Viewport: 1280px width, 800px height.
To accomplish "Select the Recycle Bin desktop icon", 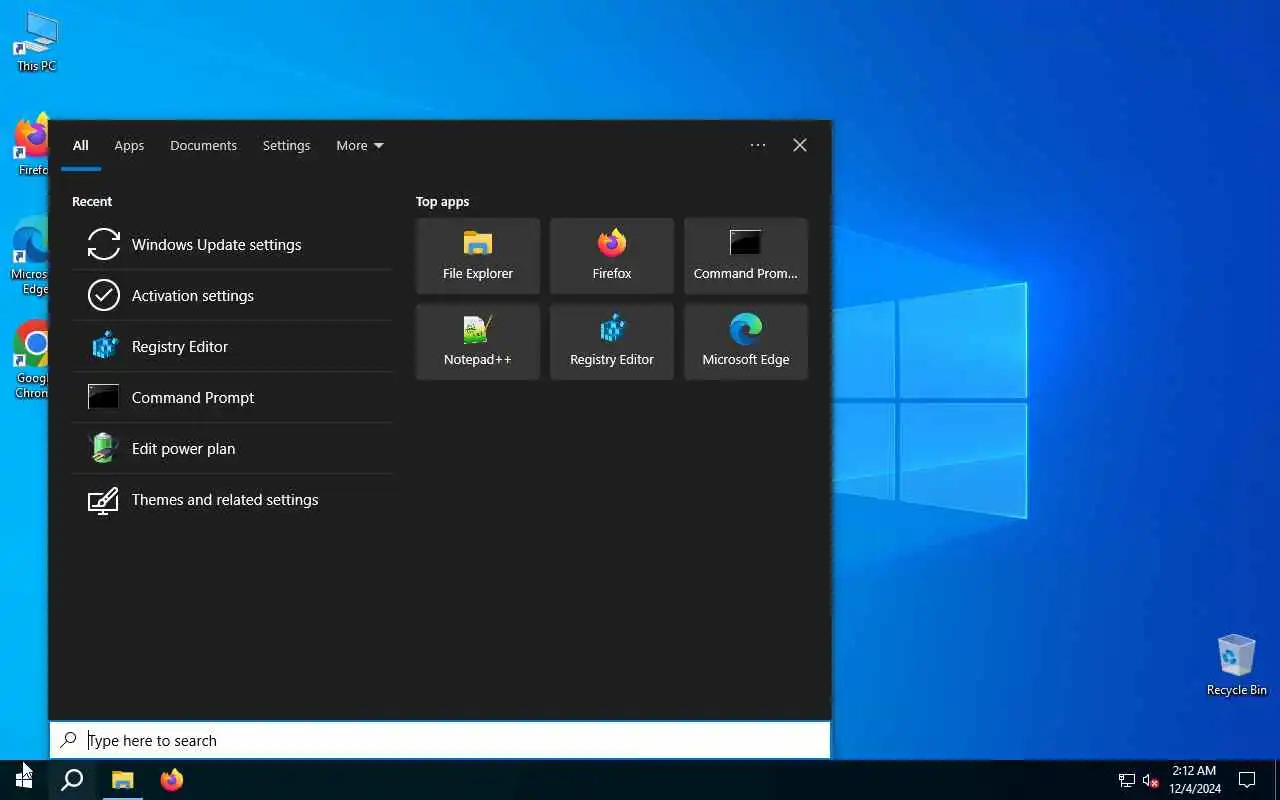I will coord(1237,664).
